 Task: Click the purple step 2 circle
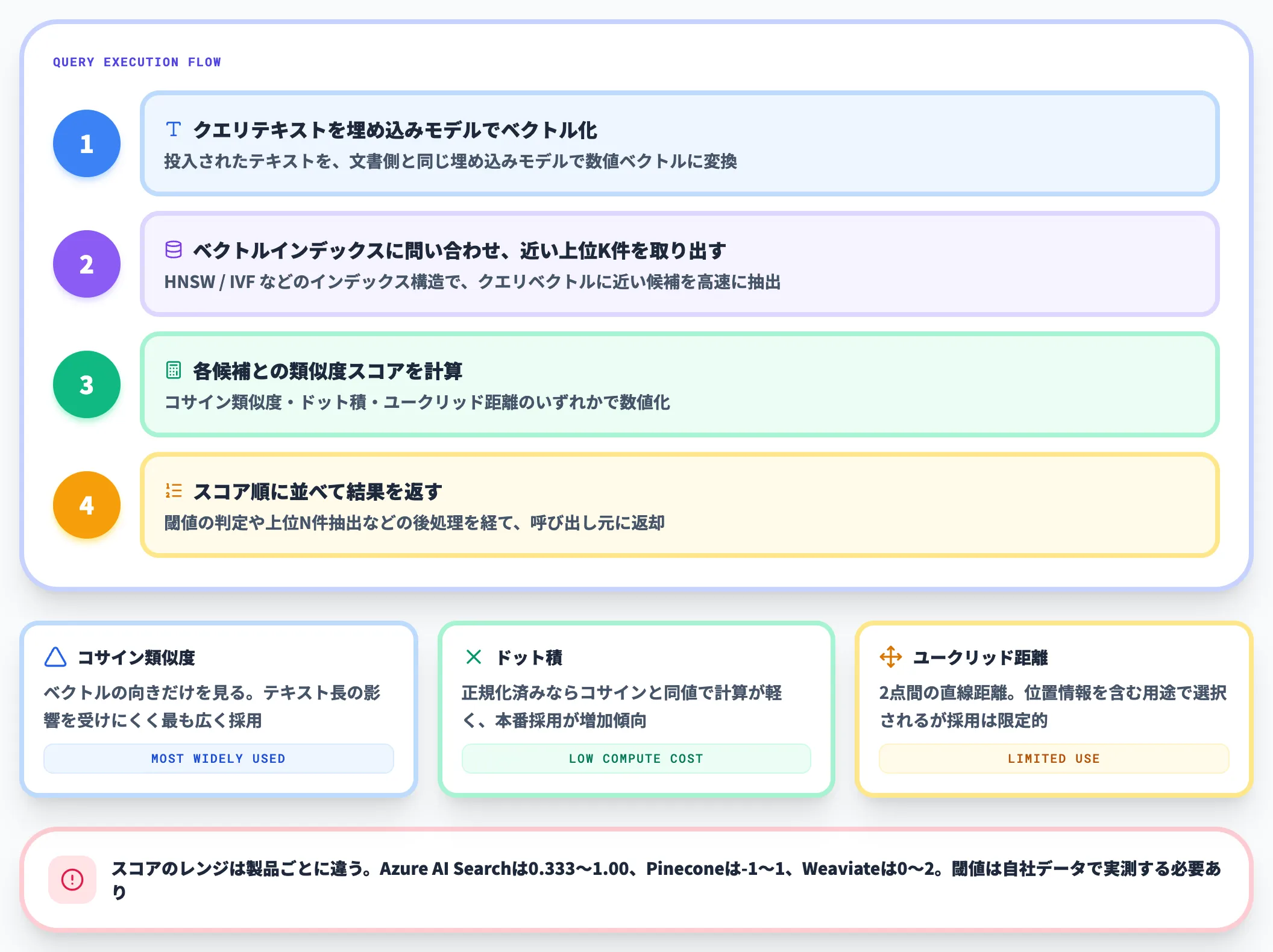pos(87,264)
